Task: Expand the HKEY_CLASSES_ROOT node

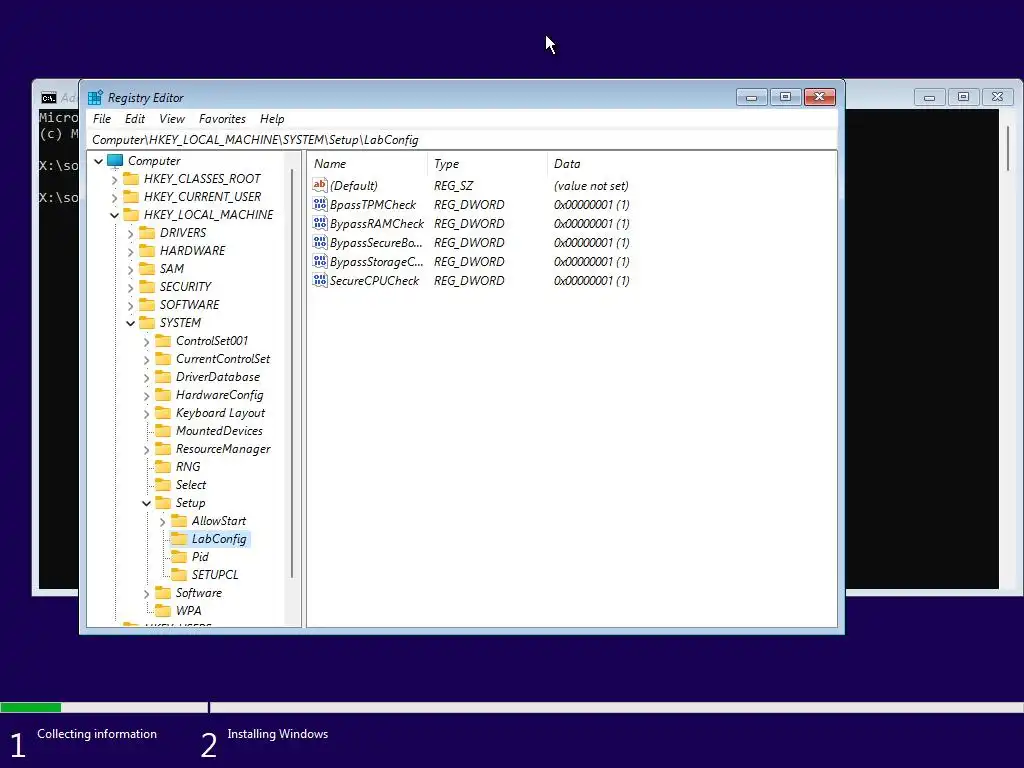Action: 114,179
